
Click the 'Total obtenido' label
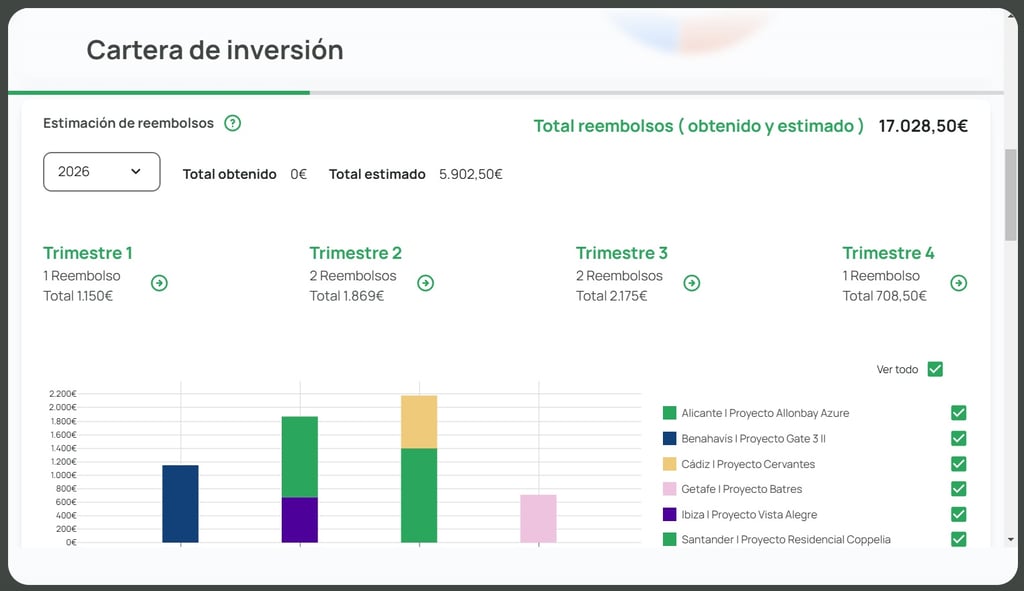click(x=229, y=174)
